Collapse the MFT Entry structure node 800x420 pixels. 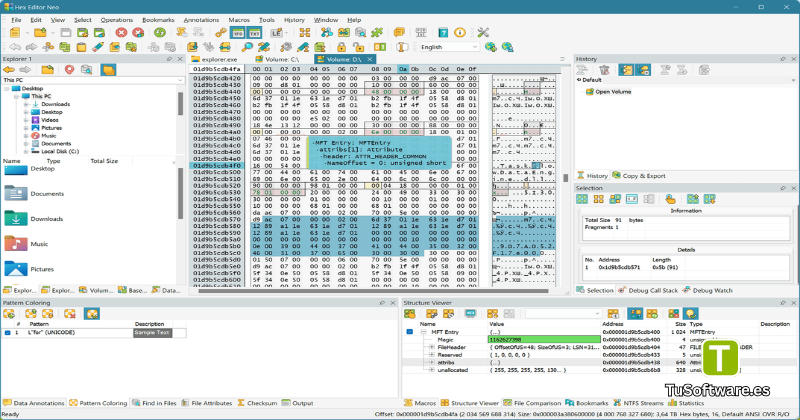pyautogui.click(x=423, y=332)
